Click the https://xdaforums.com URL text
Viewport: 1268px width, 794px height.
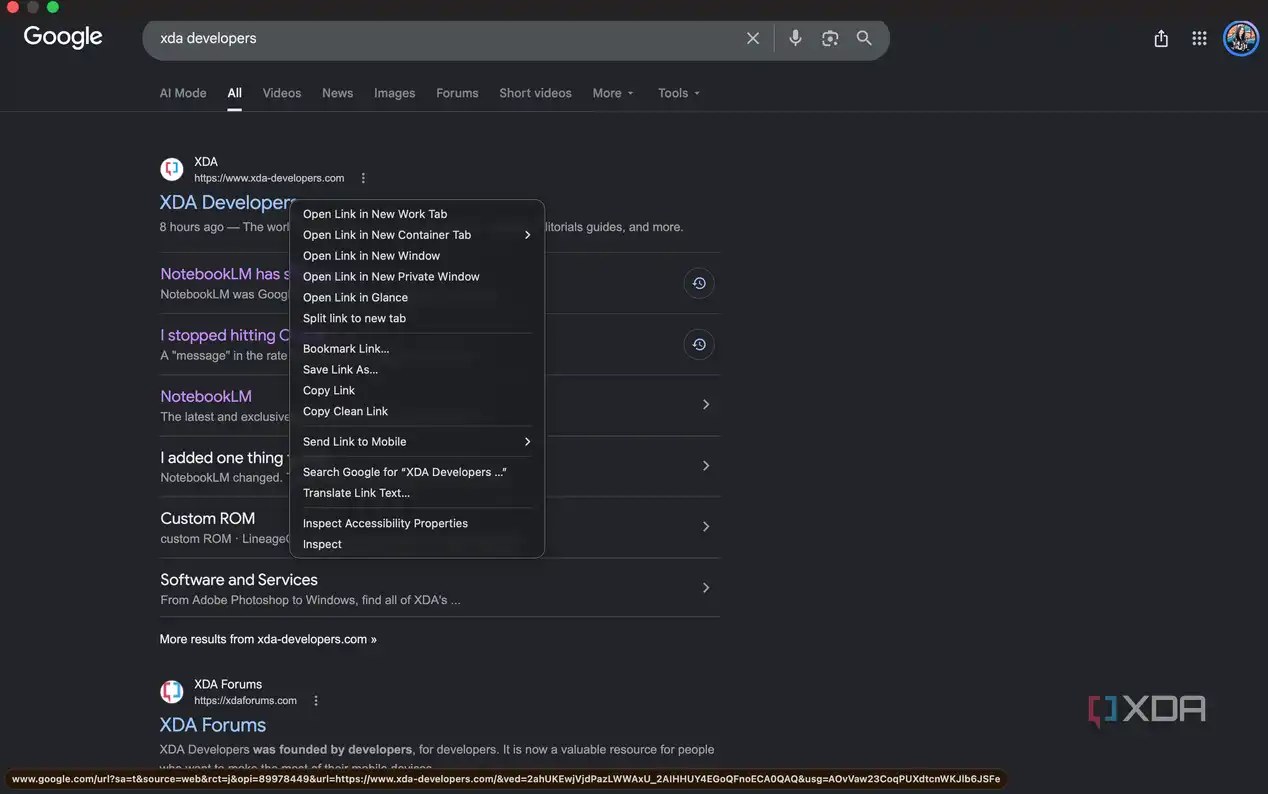point(245,701)
